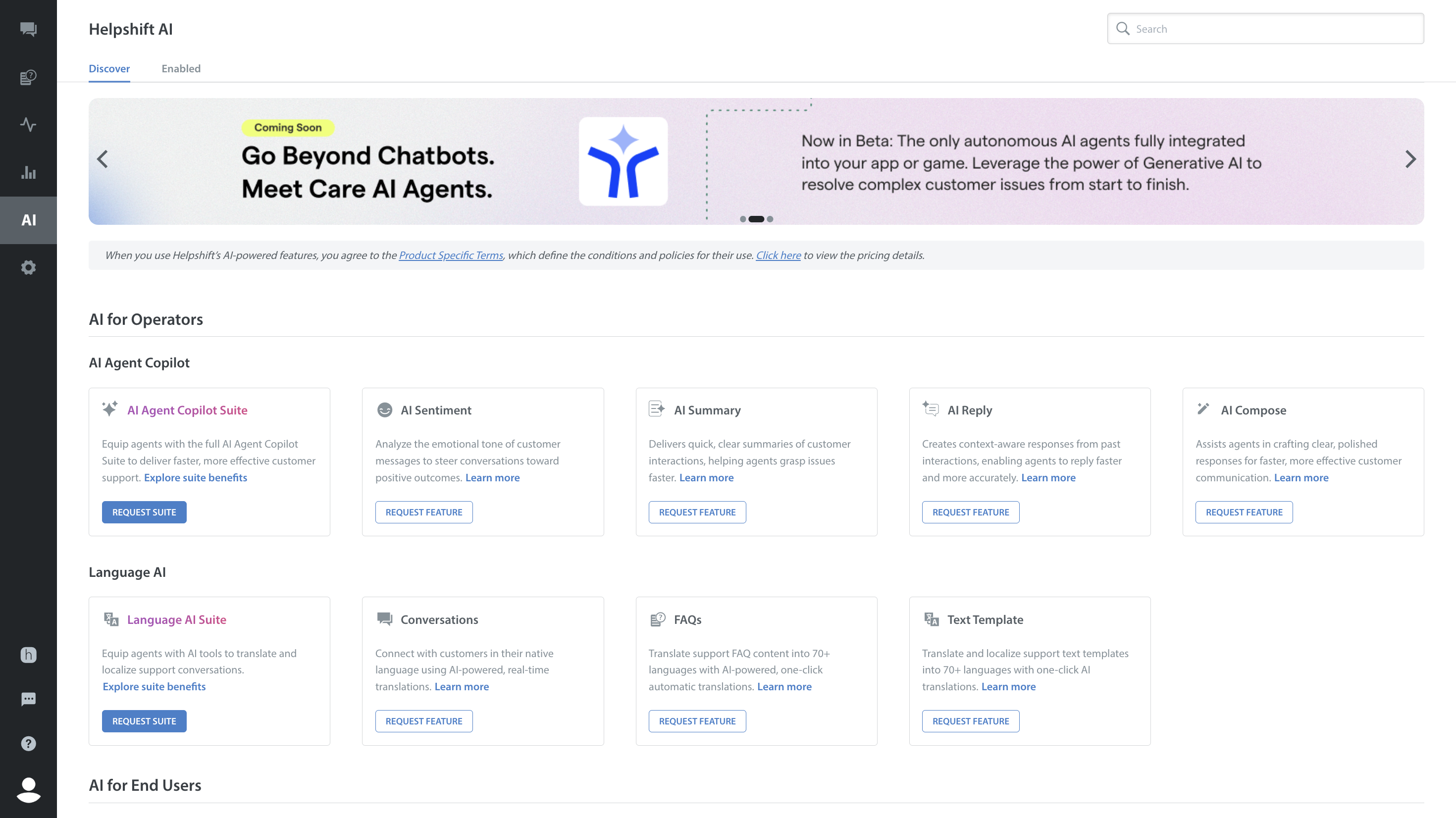Open the analytics bar chart sidebar icon
1456x818 pixels.
(28, 172)
